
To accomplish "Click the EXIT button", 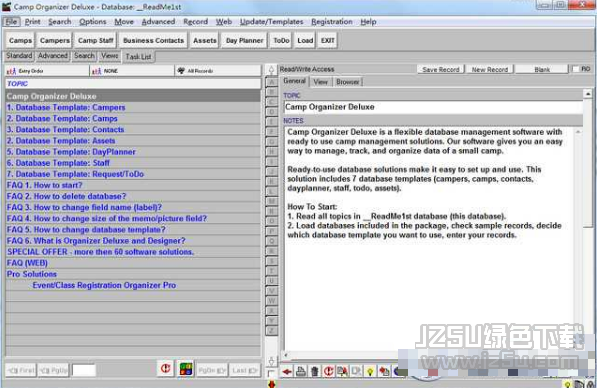I will [x=327, y=40].
